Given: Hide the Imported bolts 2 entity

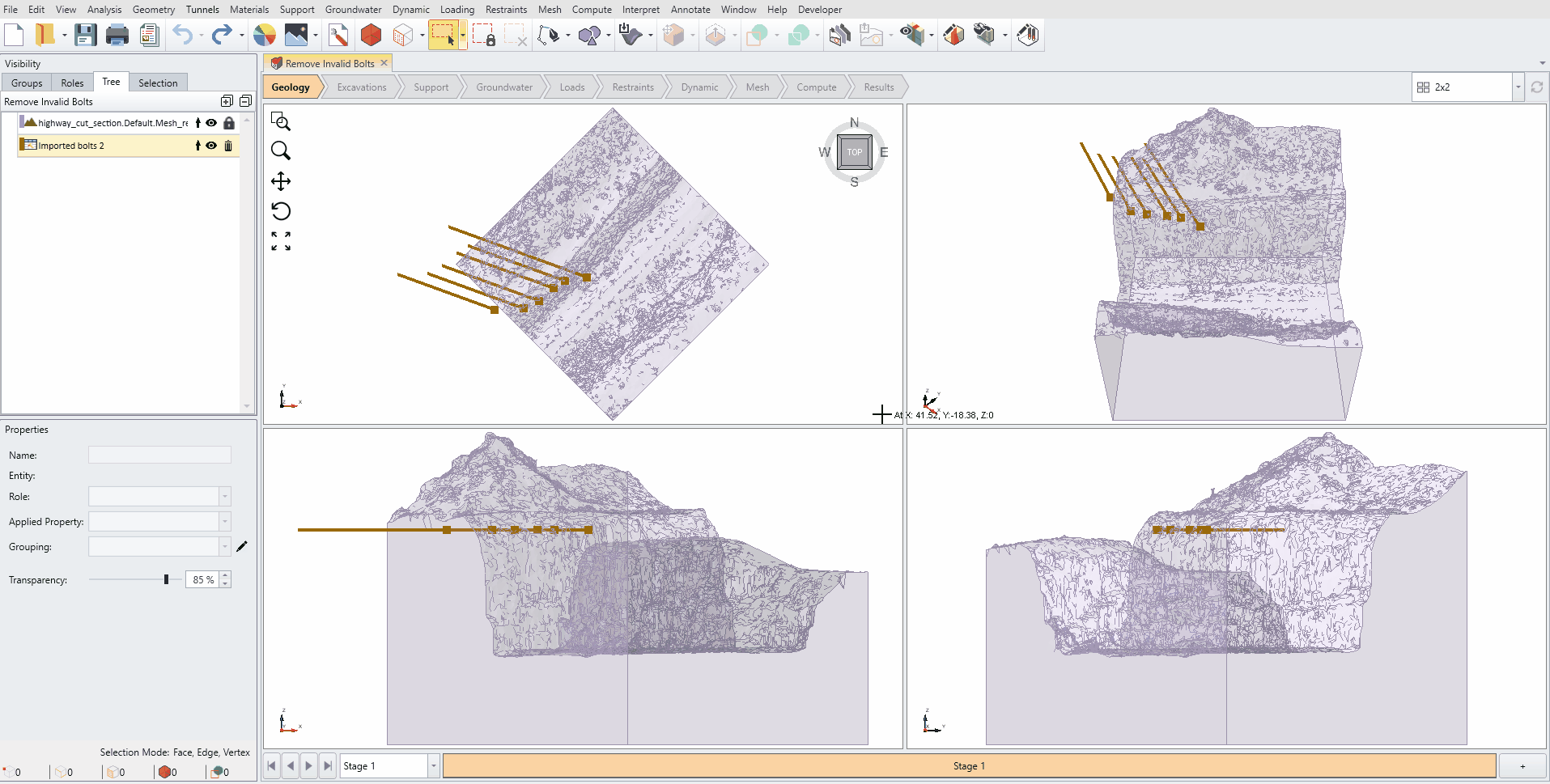Looking at the screenshot, I should 211,146.
